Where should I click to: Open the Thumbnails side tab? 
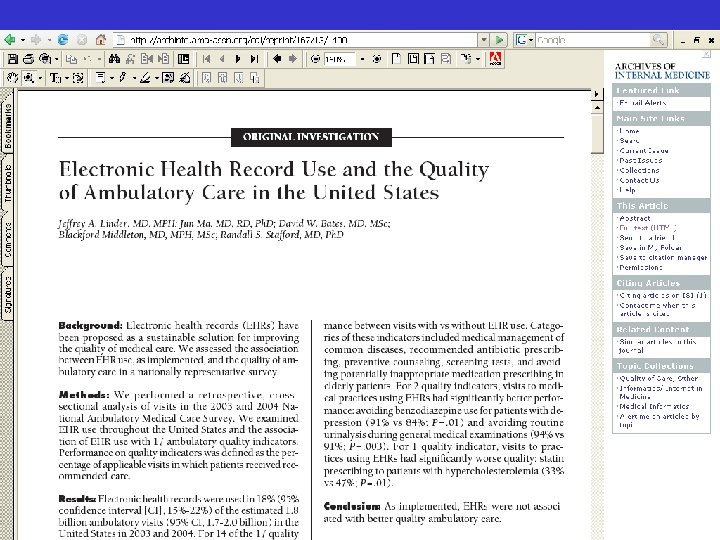7,183
